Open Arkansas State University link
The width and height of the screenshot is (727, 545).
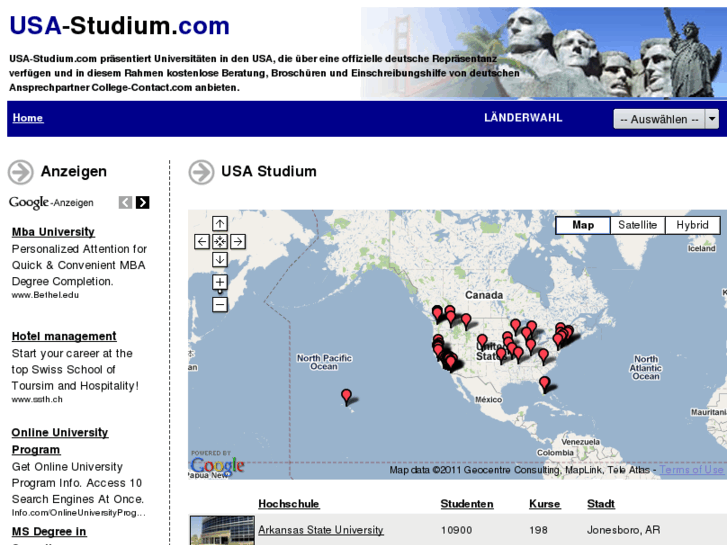point(321,530)
